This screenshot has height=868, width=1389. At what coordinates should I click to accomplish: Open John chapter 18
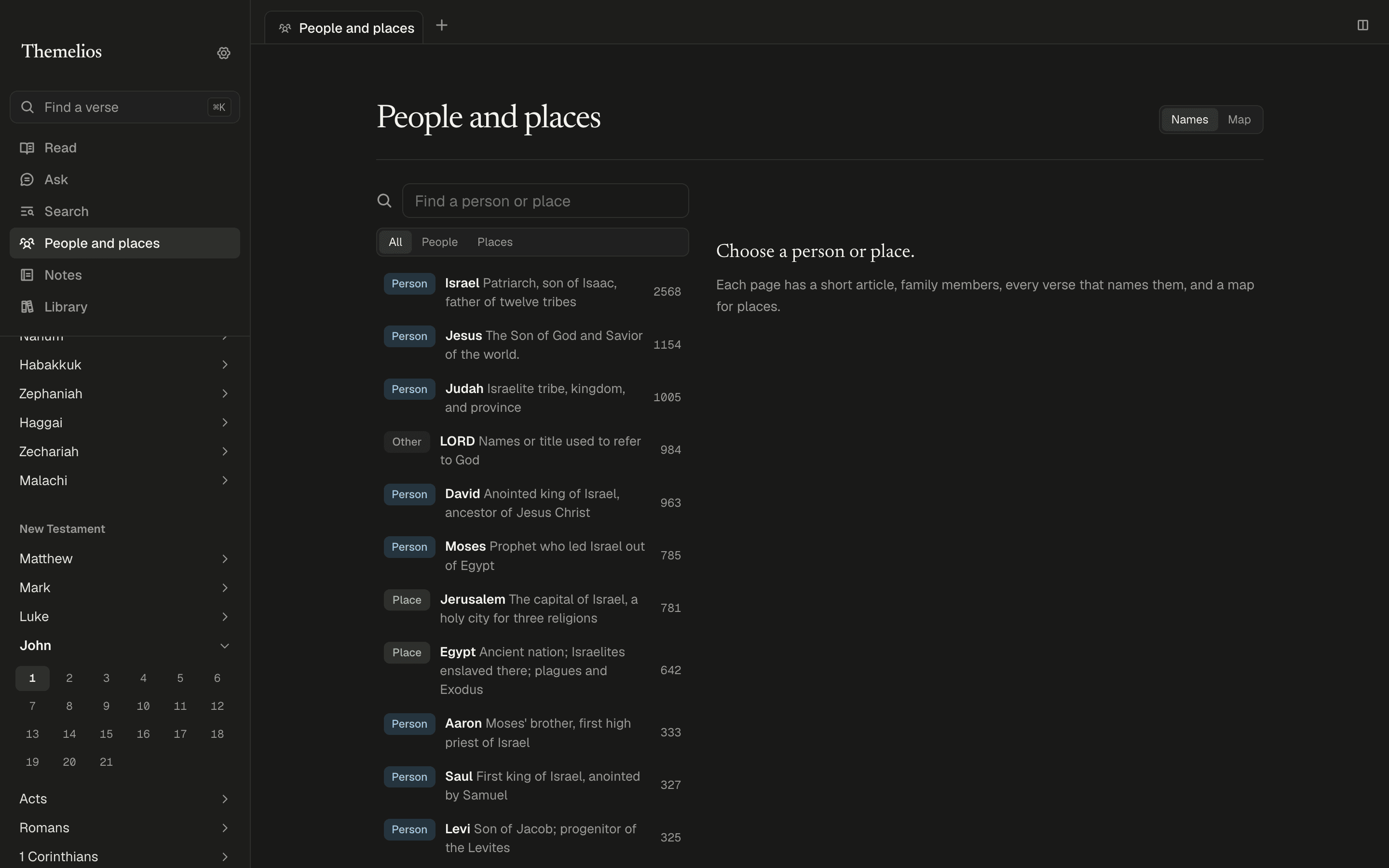point(217,733)
